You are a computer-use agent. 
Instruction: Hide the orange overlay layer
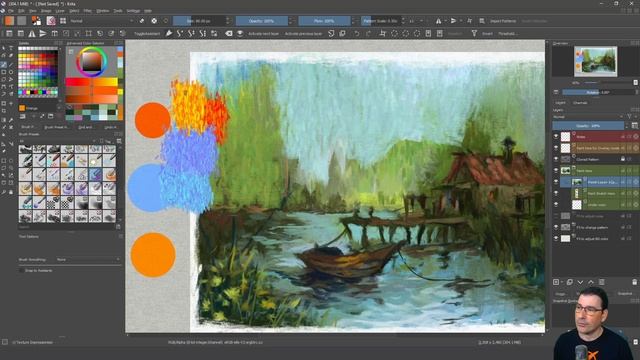tap(556, 148)
